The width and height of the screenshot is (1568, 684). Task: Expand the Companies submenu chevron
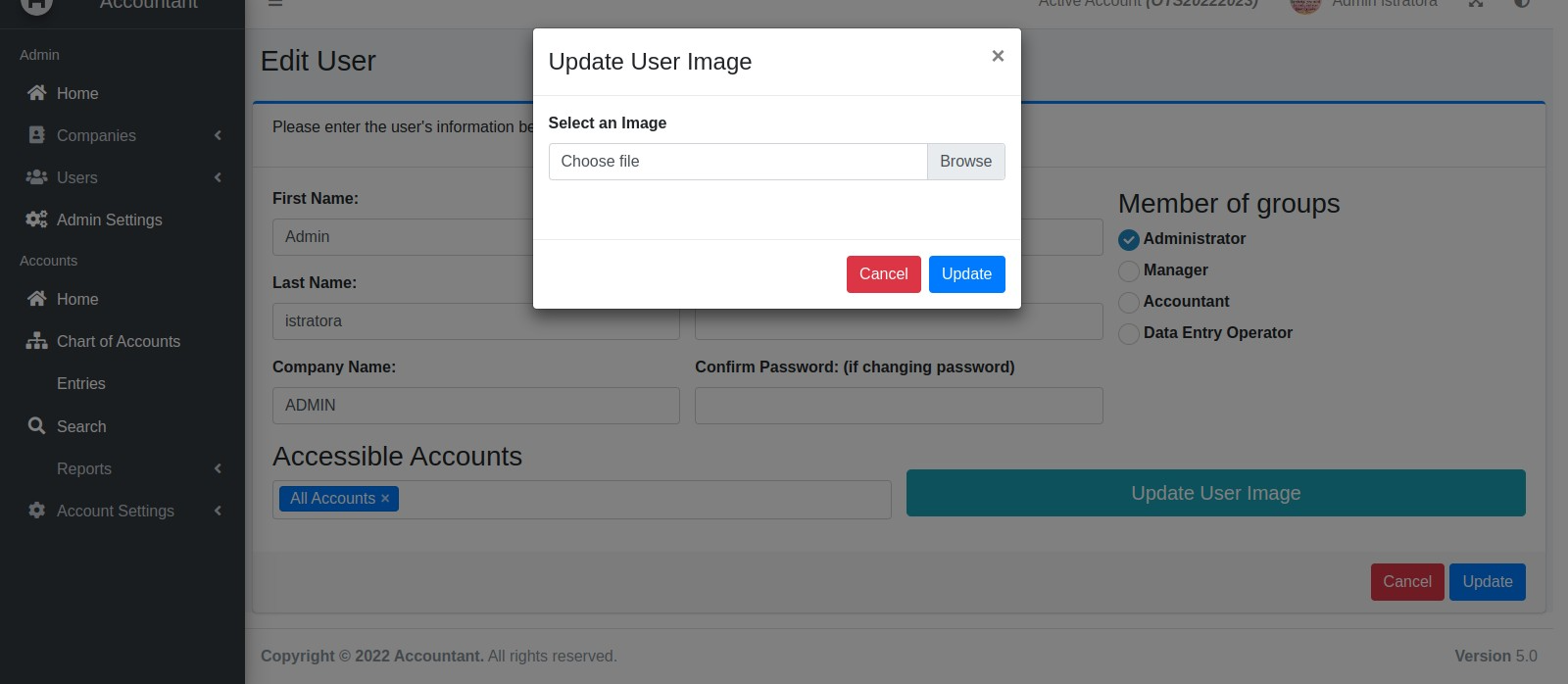tap(218, 135)
